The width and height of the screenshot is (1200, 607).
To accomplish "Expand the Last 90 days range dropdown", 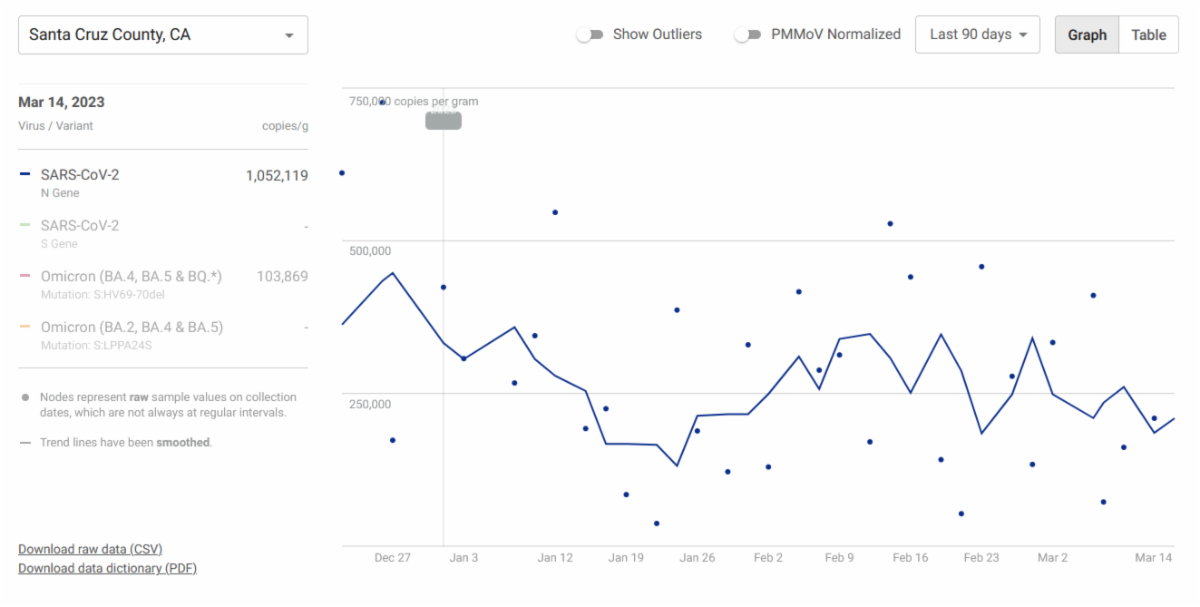I will [x=976, y=35].
